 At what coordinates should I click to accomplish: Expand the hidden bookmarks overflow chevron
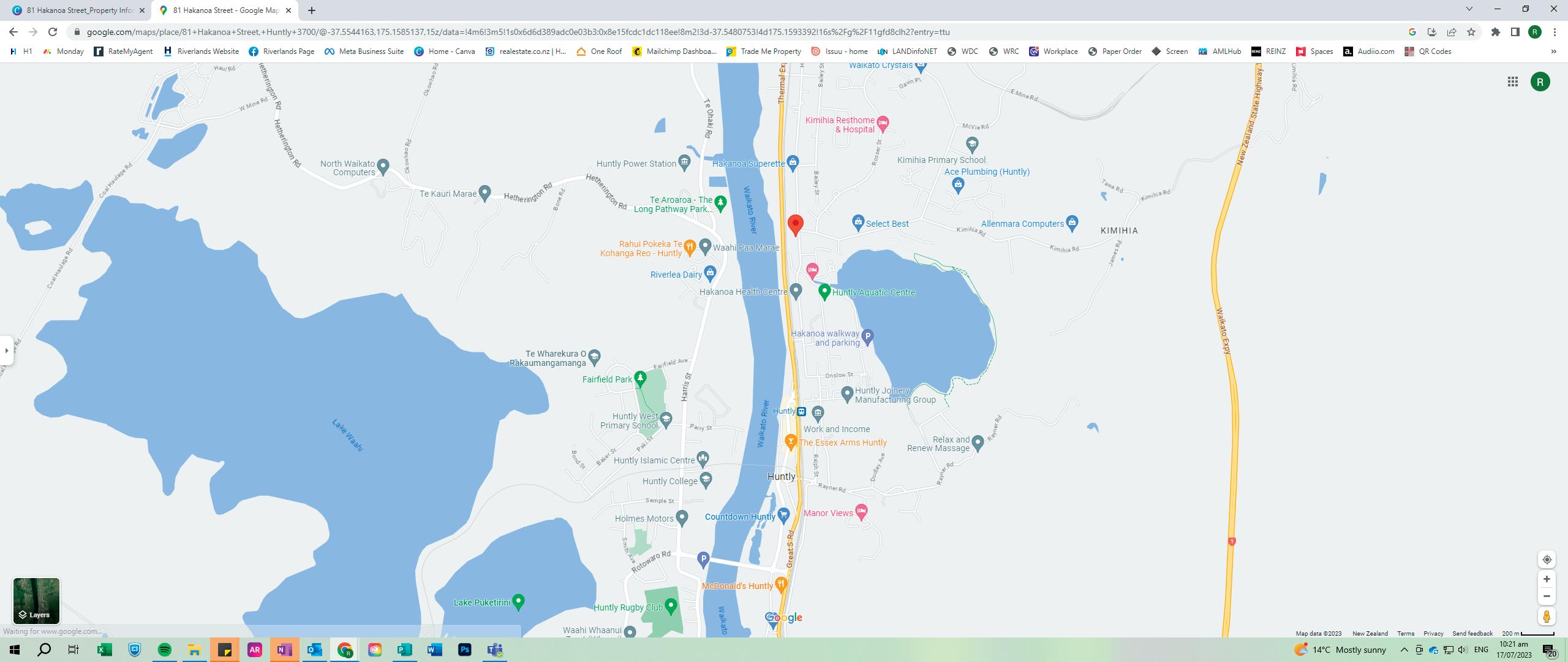click(1553, 51)
